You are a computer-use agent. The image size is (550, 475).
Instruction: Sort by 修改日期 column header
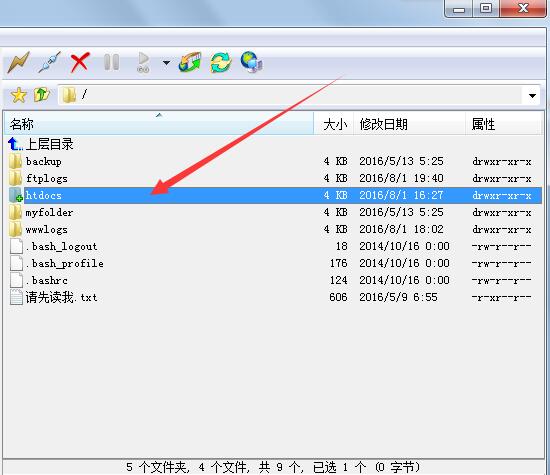click(409, 124)
